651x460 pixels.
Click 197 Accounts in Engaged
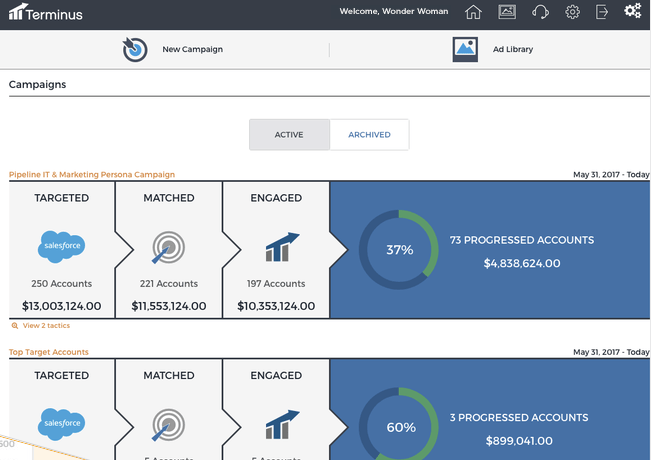pyautogui.click(x=276, y=284)
